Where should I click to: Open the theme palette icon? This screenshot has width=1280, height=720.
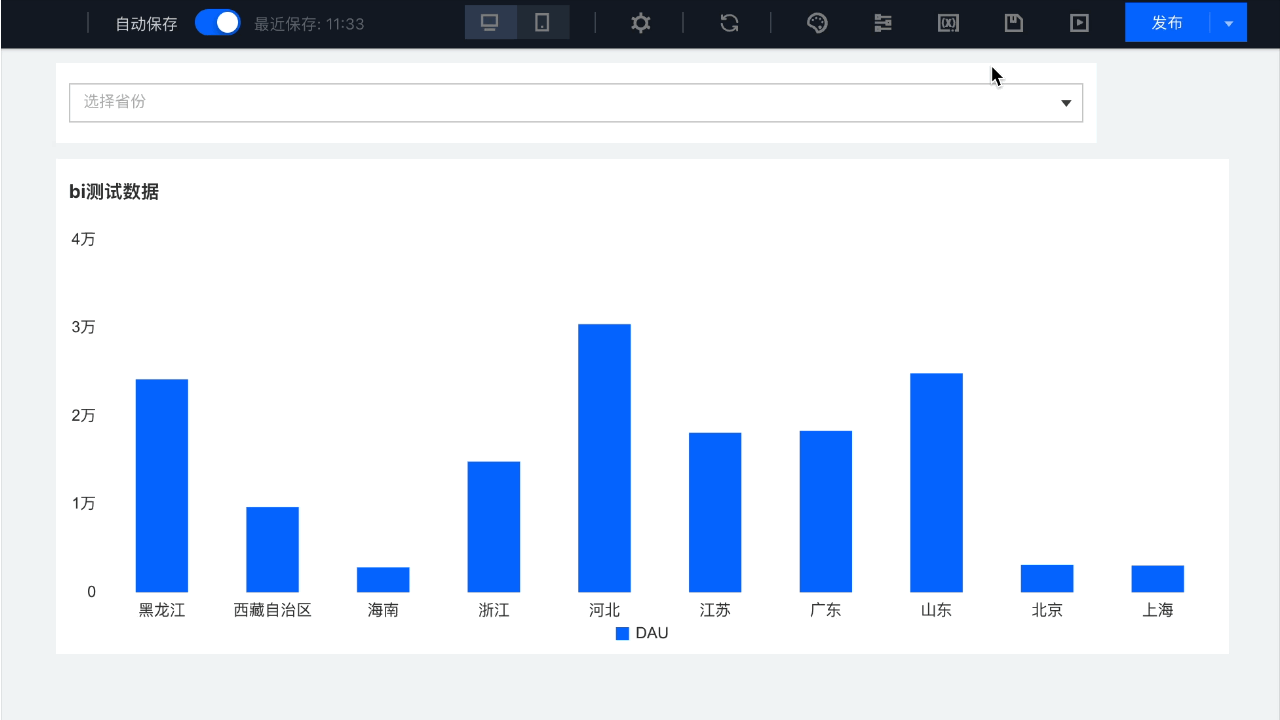817,23
